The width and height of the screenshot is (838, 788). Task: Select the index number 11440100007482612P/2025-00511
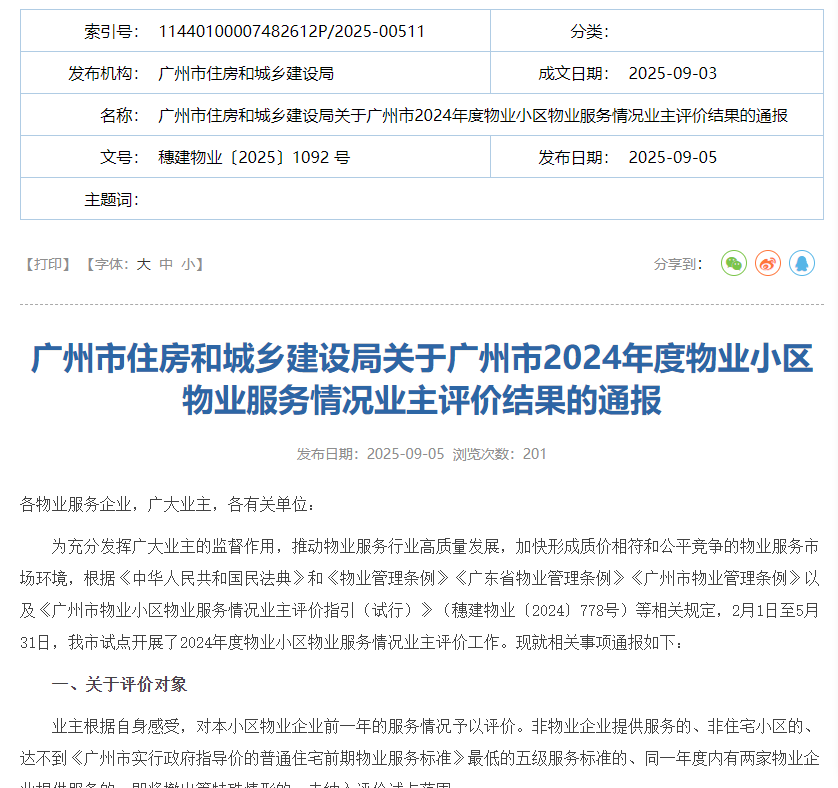(x=291, y=32)
